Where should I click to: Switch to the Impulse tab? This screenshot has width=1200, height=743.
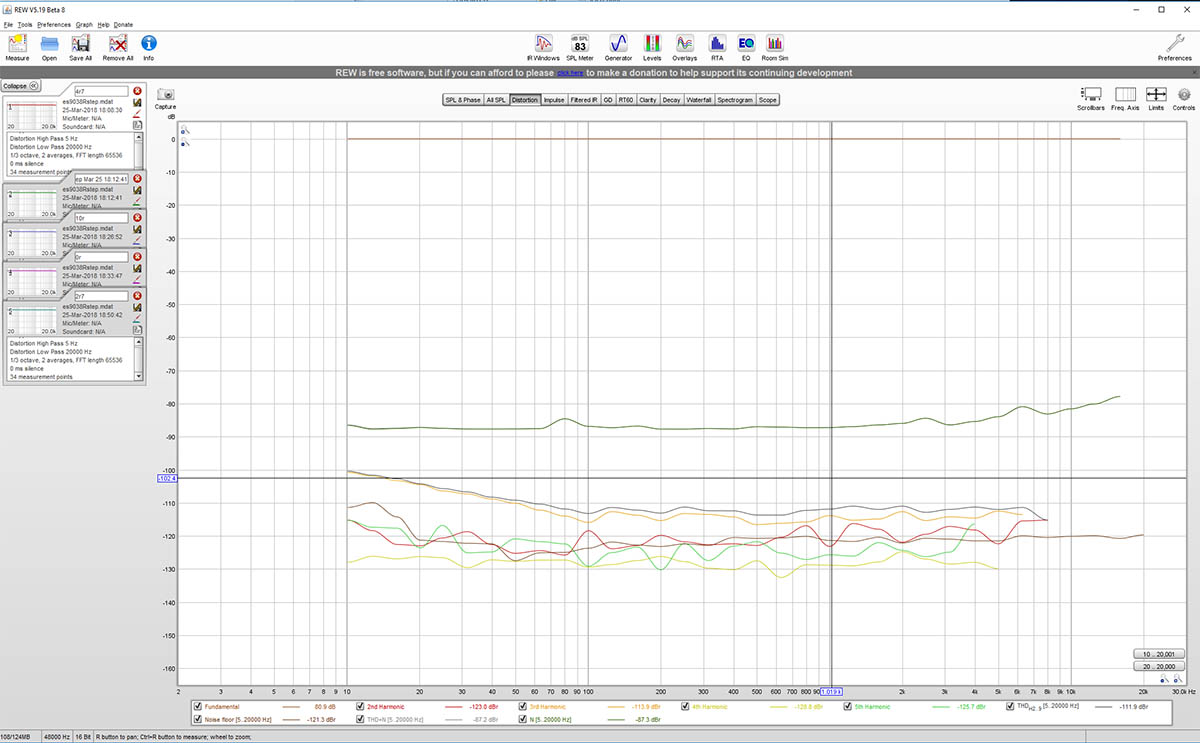[x=554, y=100]
